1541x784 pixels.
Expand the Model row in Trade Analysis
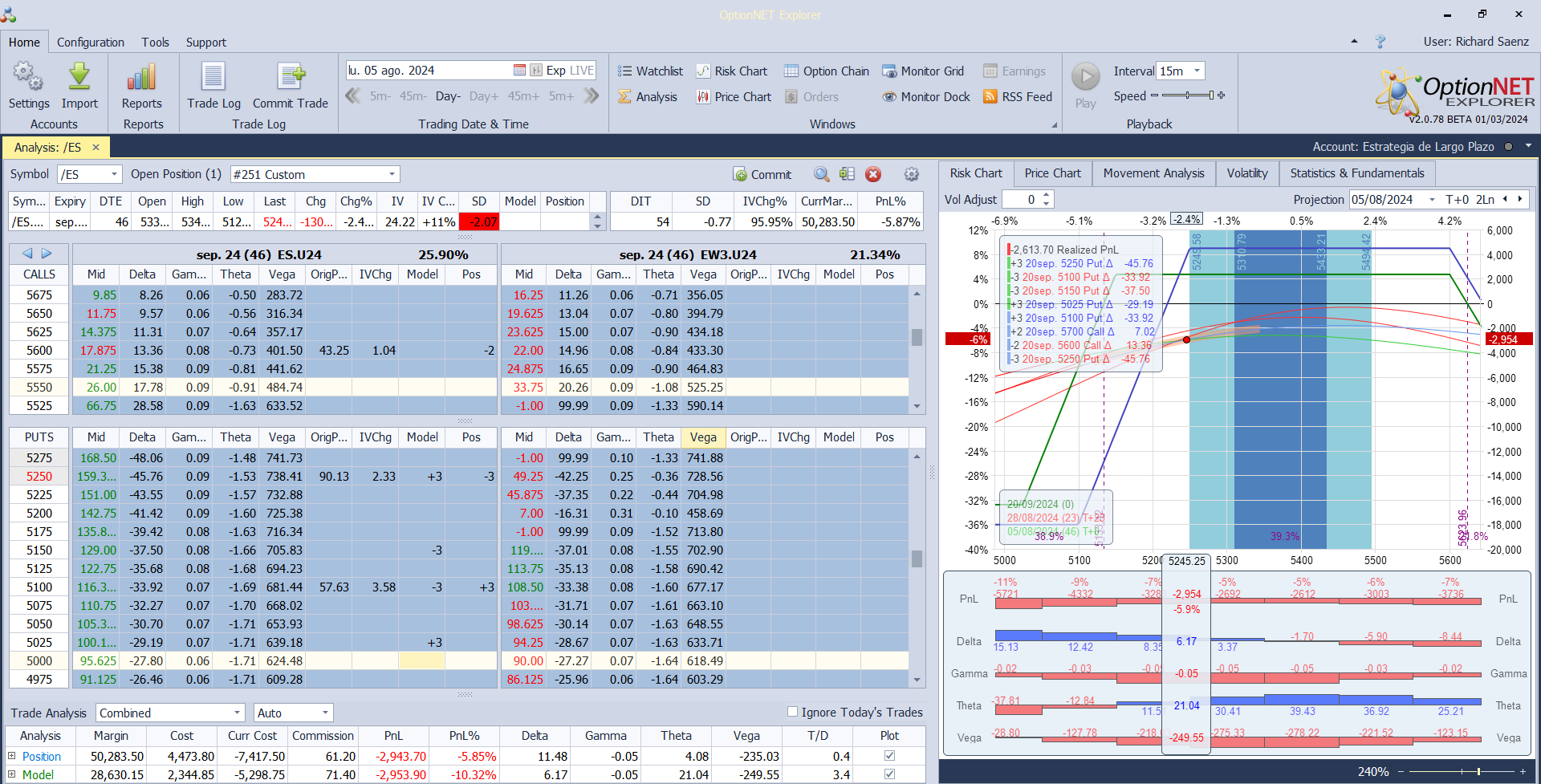(12, 774)
